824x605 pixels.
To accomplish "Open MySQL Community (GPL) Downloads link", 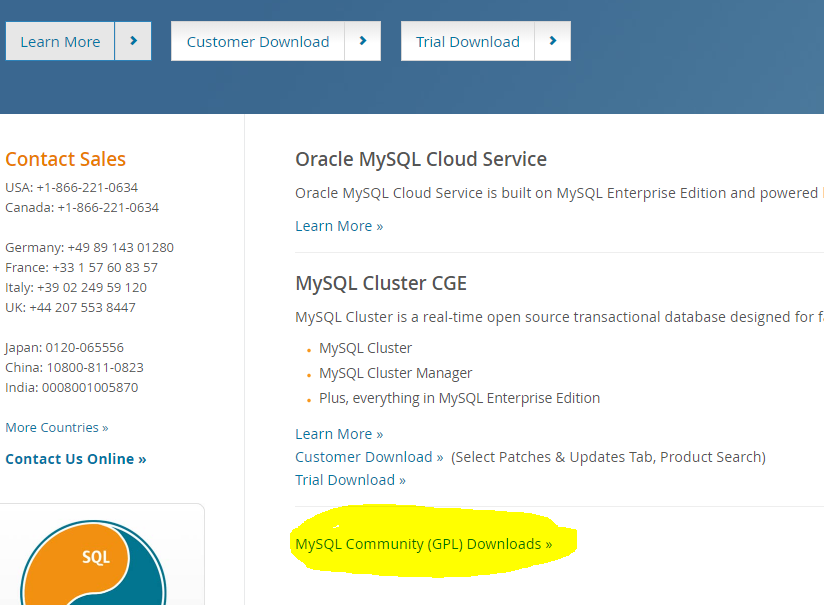I will click(424, 544).
